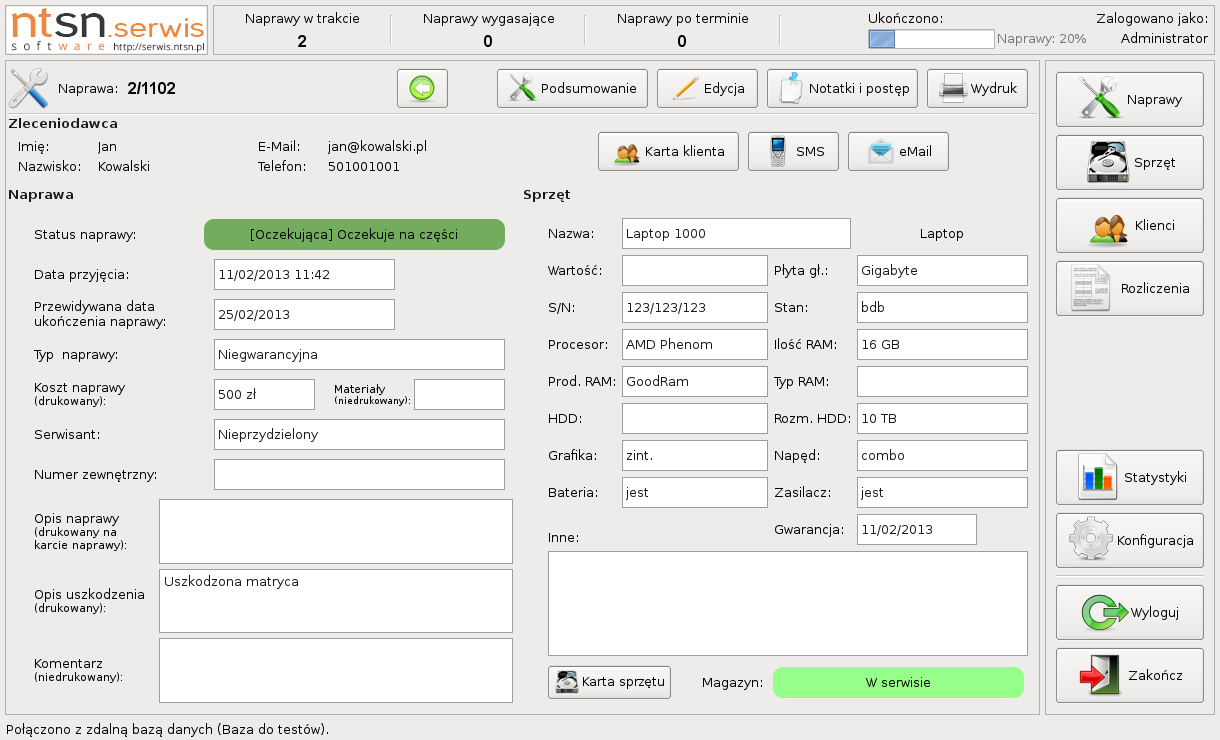Click the Ilość RAM field
This screenshot has height=740, width=1220.
942,344
